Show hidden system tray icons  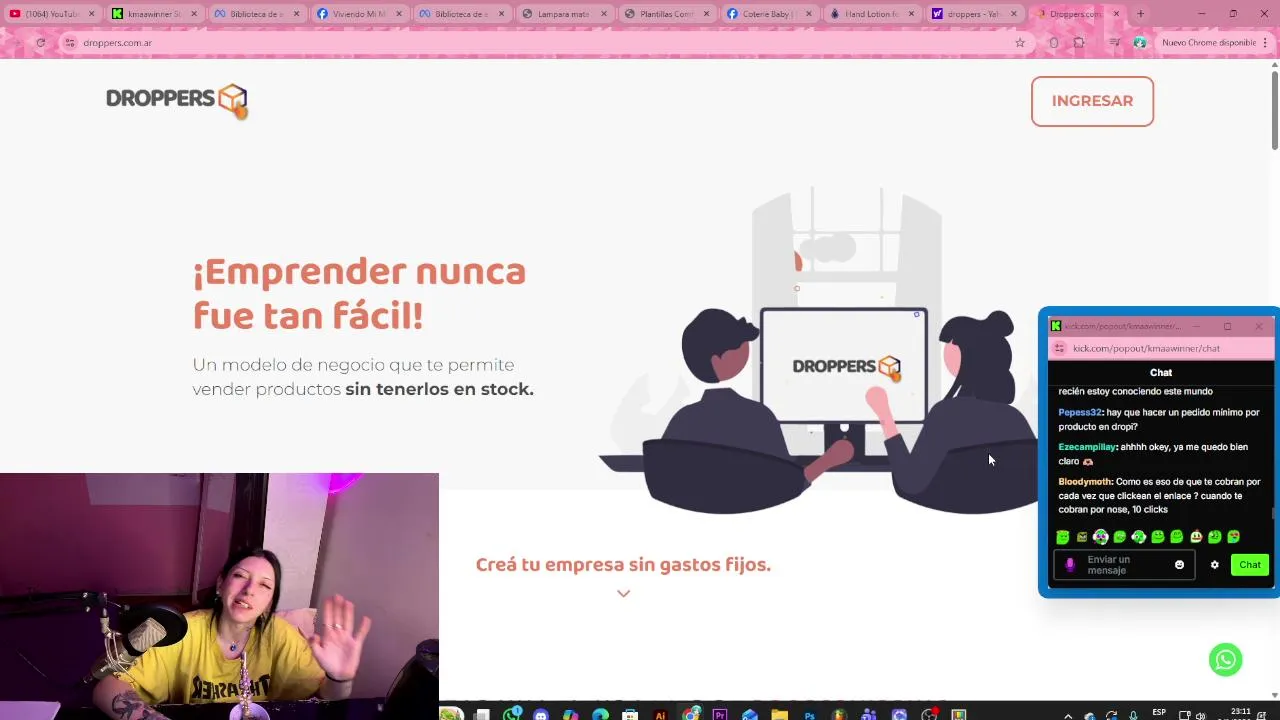coord(1068,715)
